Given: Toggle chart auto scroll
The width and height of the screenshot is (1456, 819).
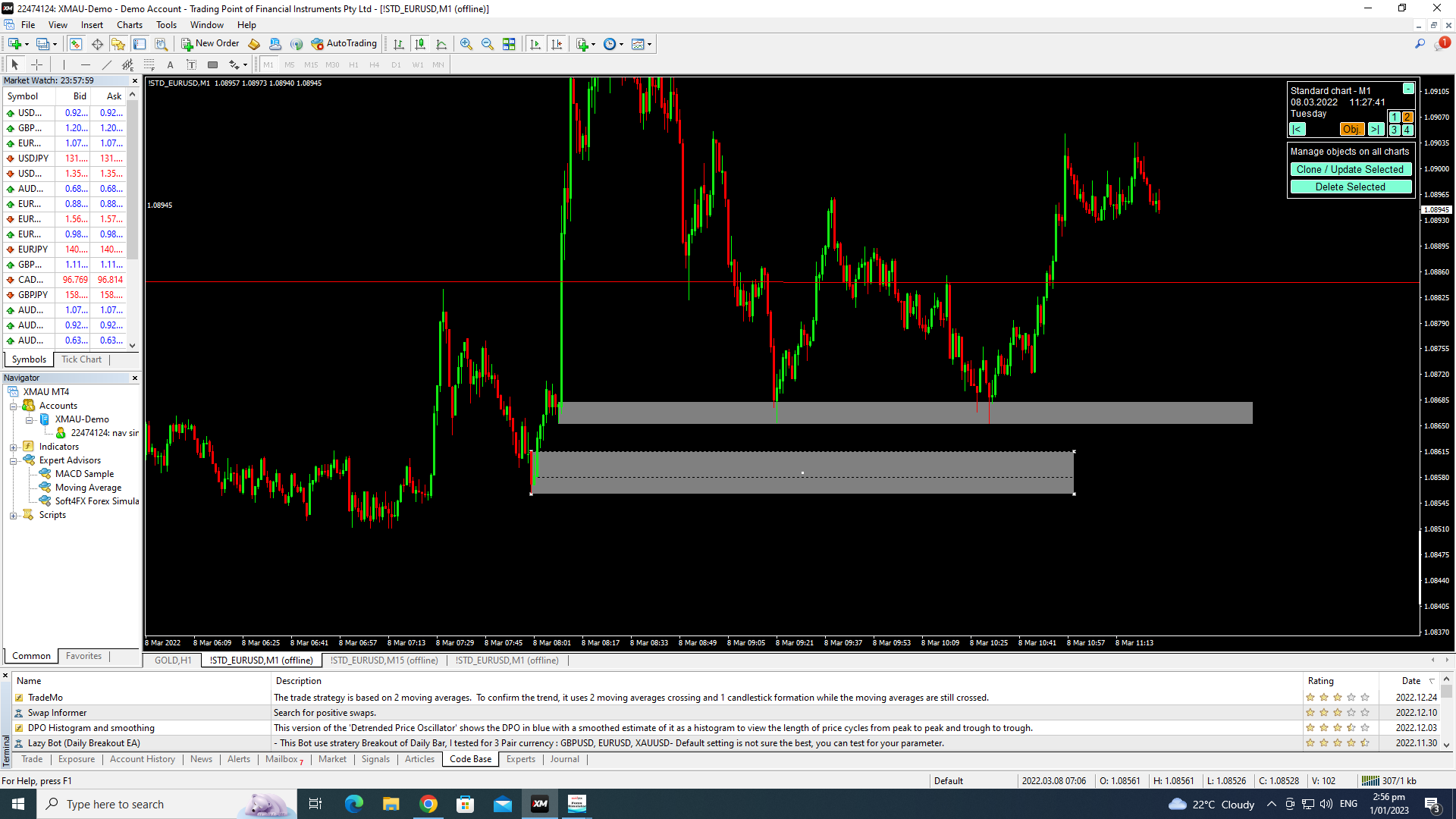Looking at the screenshot, I should point(535,44).
